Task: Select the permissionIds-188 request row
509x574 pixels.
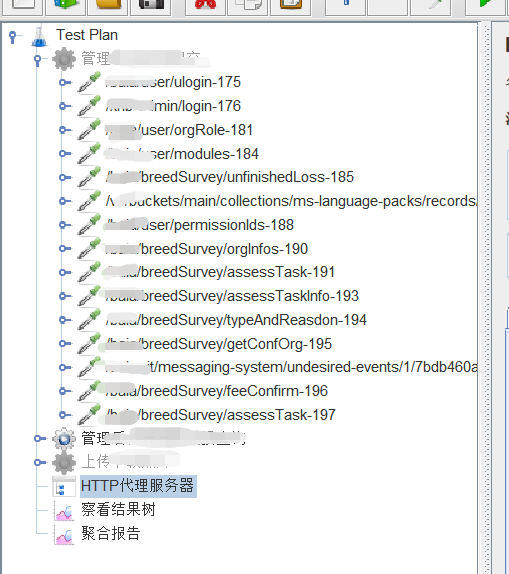Action: point(199,225)
